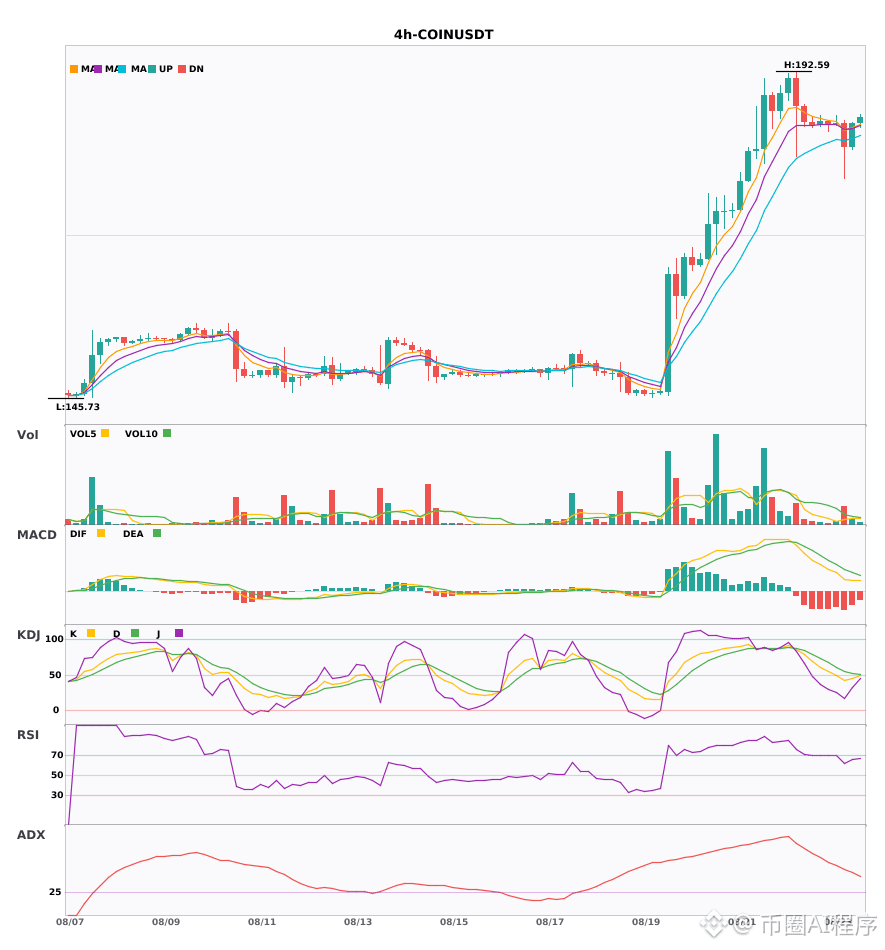Image resolution: width=885 pixels, height=950 pixels.
Task: Click the 08/17 date label
Action: 550,922
